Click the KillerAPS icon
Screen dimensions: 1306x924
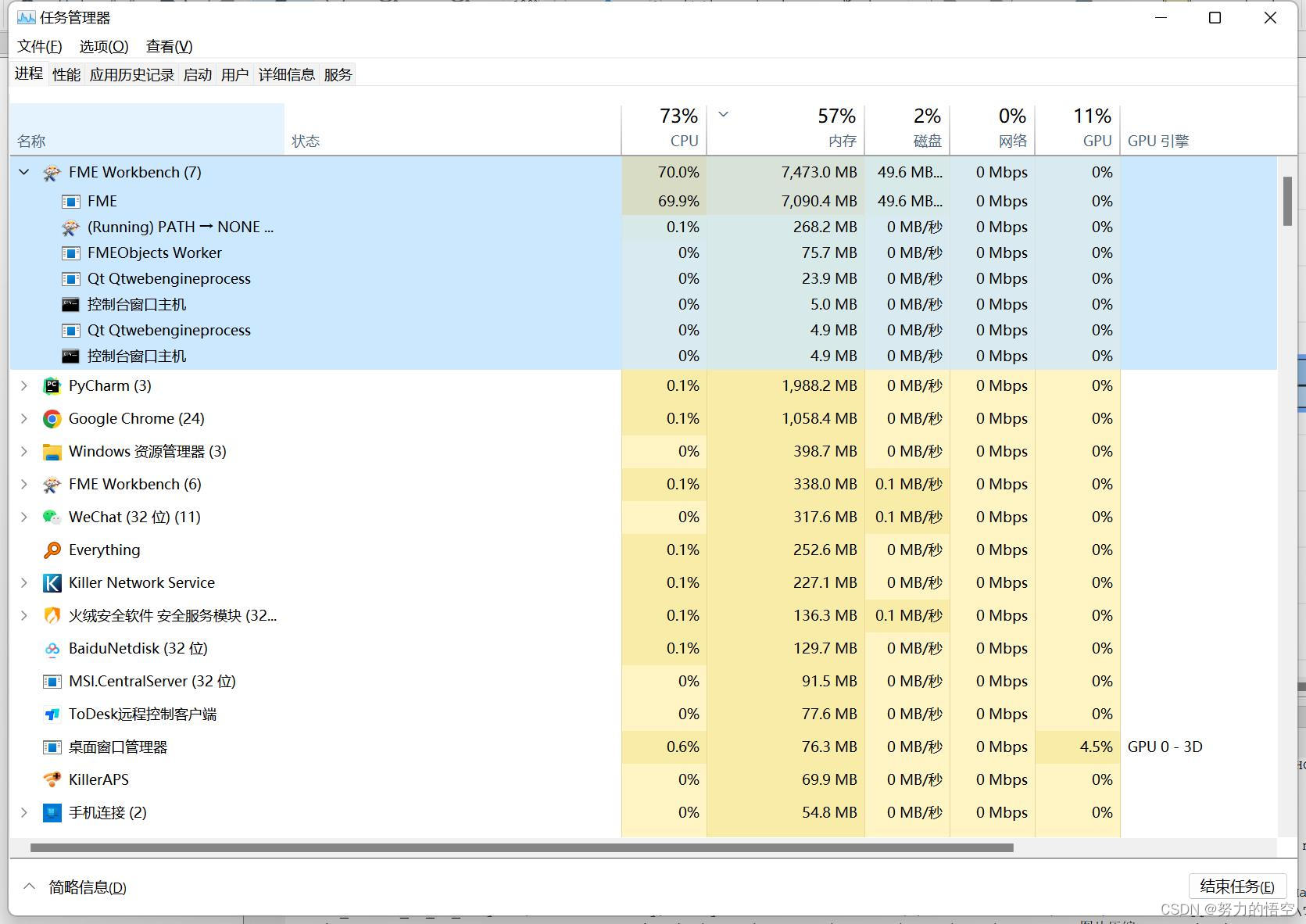click(x=52, y=780)
